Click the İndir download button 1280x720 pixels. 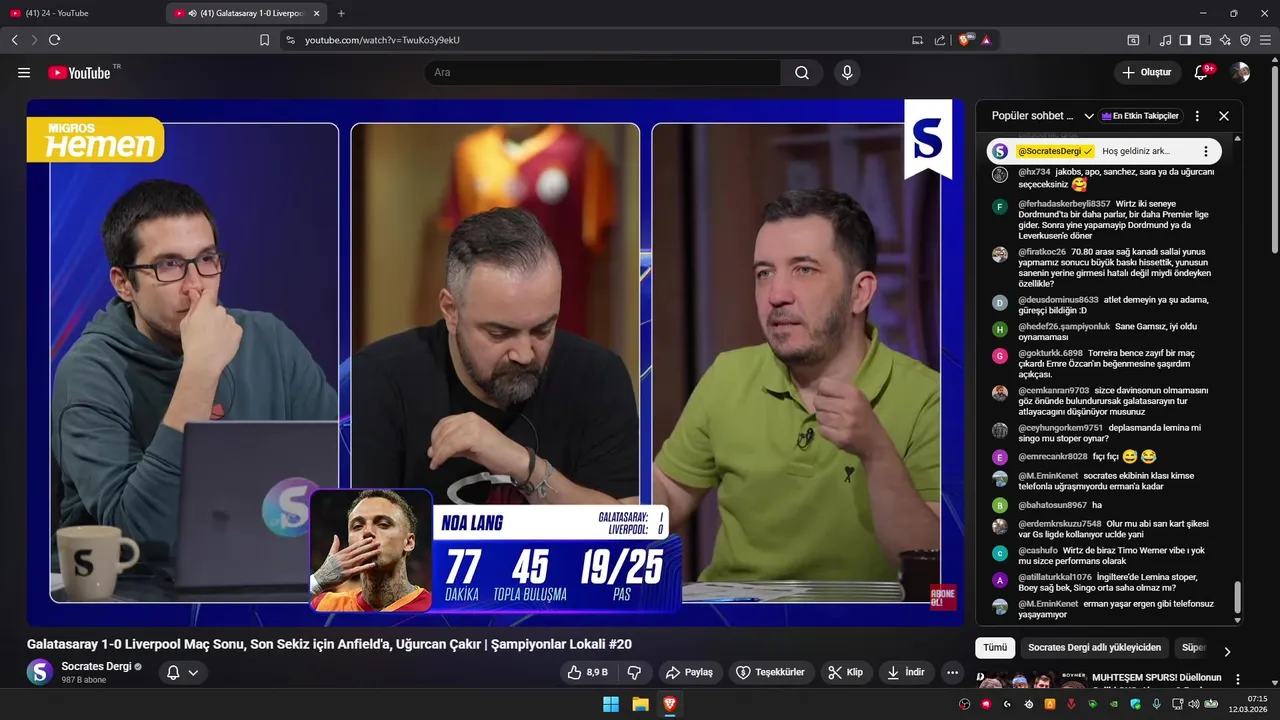(905, 672)
